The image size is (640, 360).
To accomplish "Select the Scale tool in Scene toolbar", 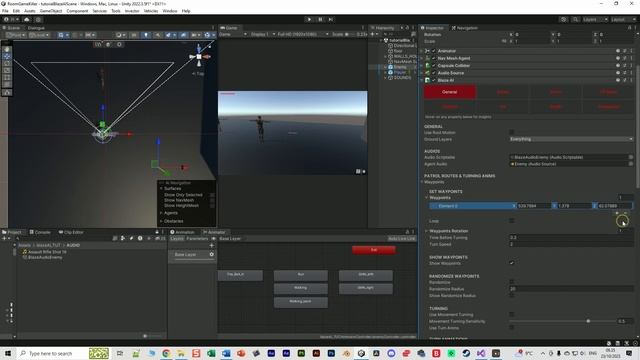I will click(x=7, y=70).
